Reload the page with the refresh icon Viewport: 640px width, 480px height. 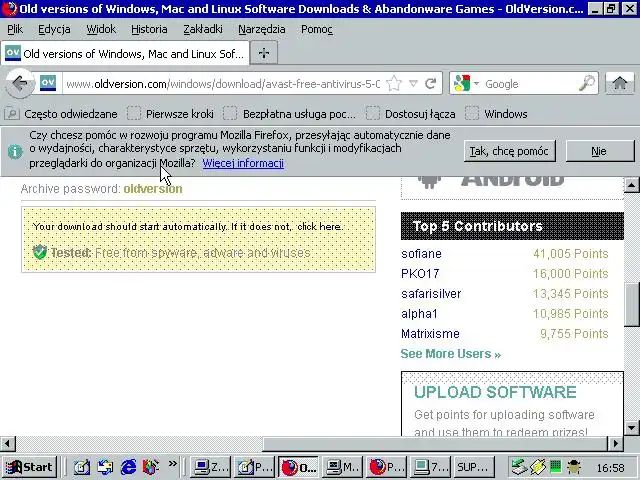click(x=431, y=84)
